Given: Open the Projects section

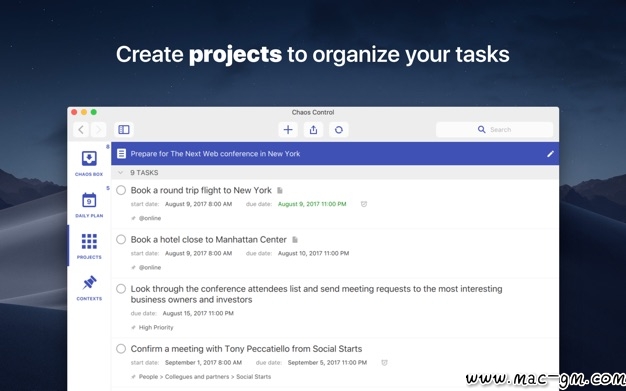Looking at the screenshot, I should tap(89, 246).
